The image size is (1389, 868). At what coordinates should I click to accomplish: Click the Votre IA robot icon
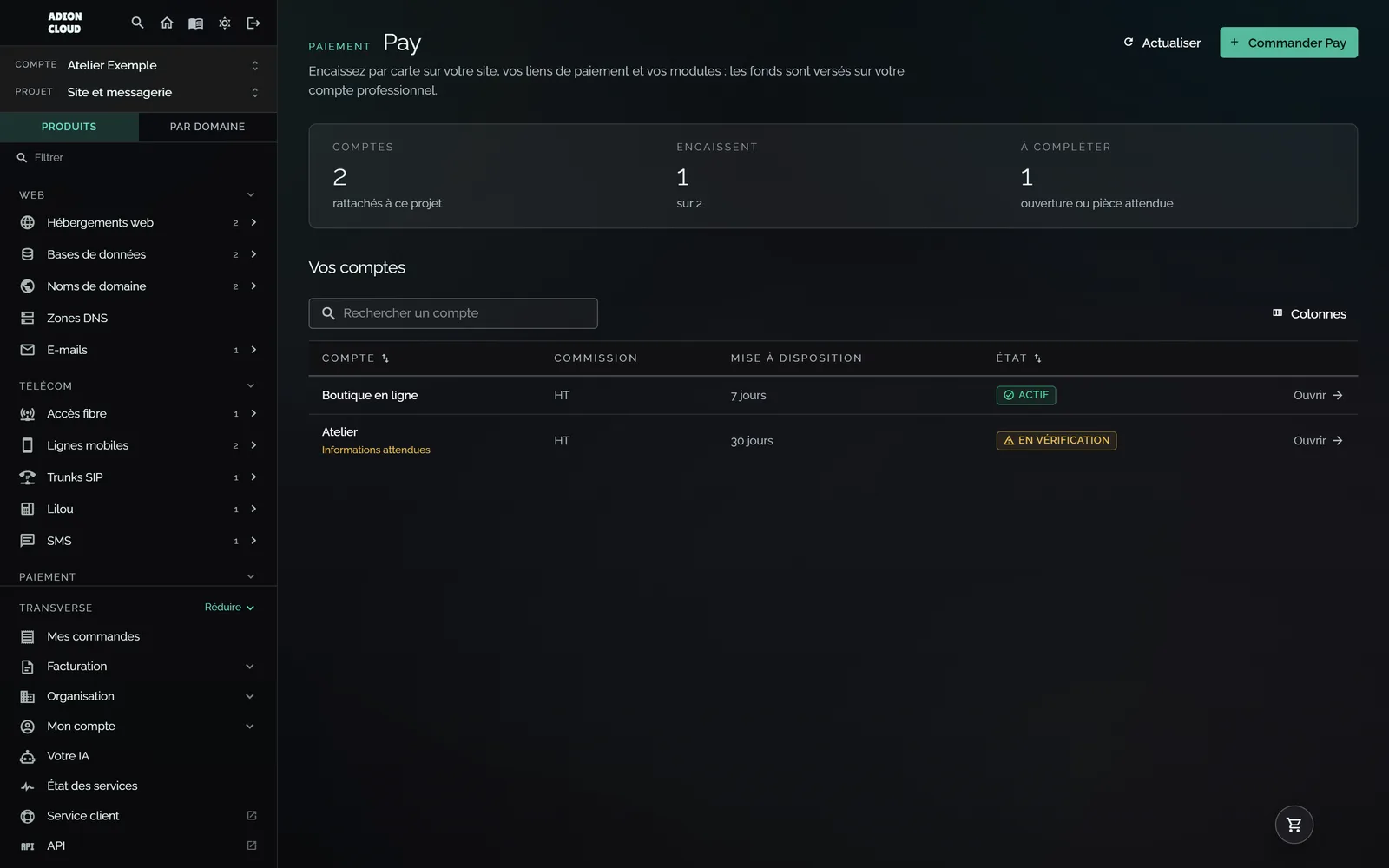point(28,756)
